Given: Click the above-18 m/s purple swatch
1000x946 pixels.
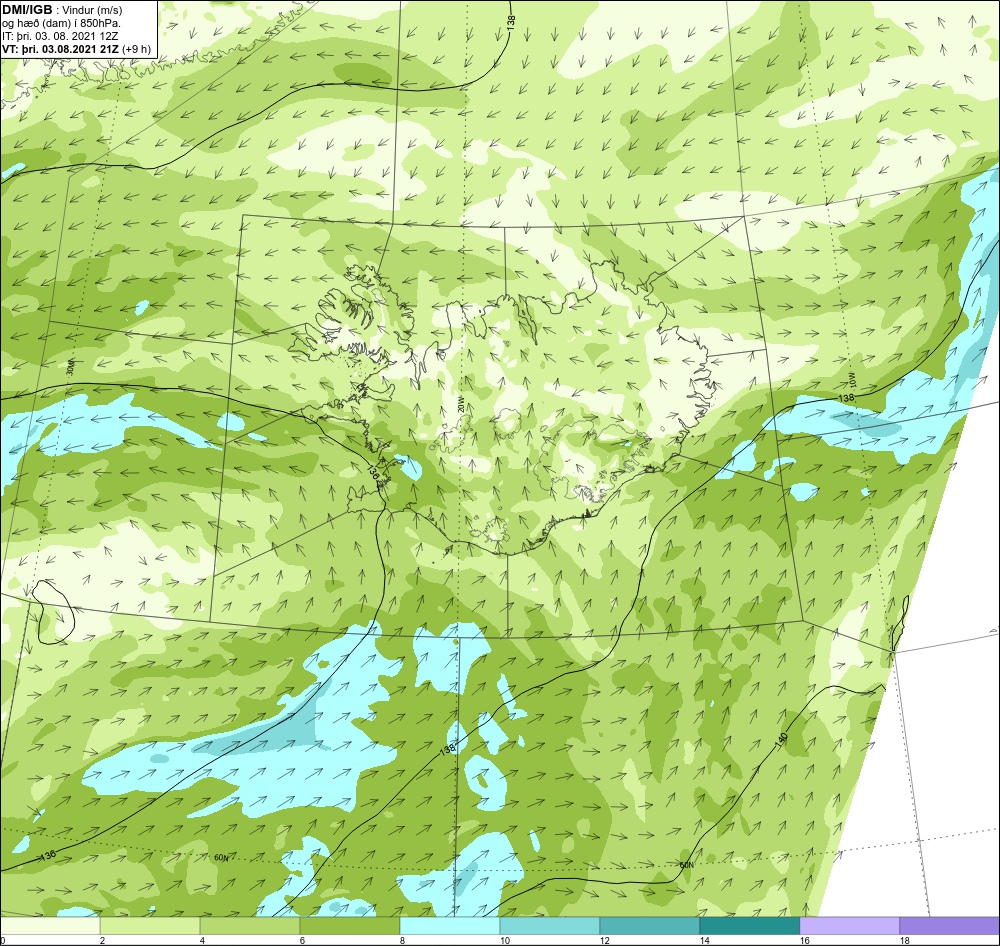Looking at the screenshot, I should click(949, 925).
